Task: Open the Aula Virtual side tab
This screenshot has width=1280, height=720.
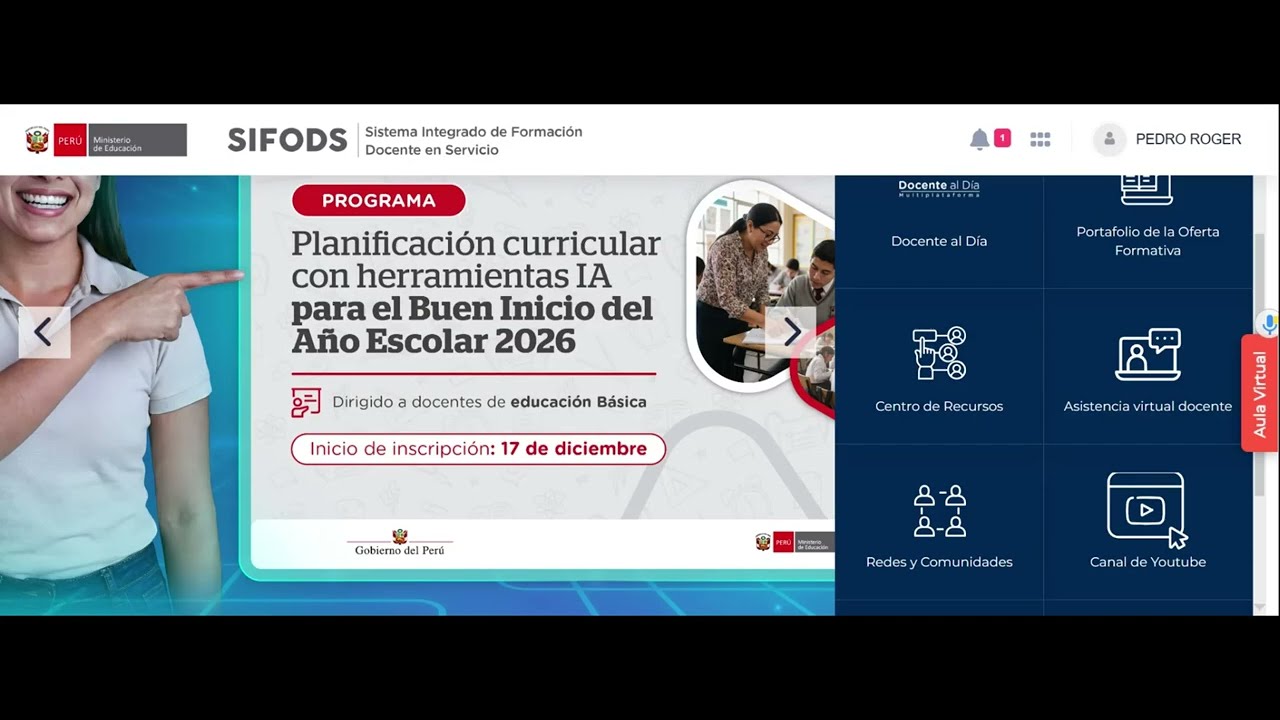Action: click(x=1260, y=394)
